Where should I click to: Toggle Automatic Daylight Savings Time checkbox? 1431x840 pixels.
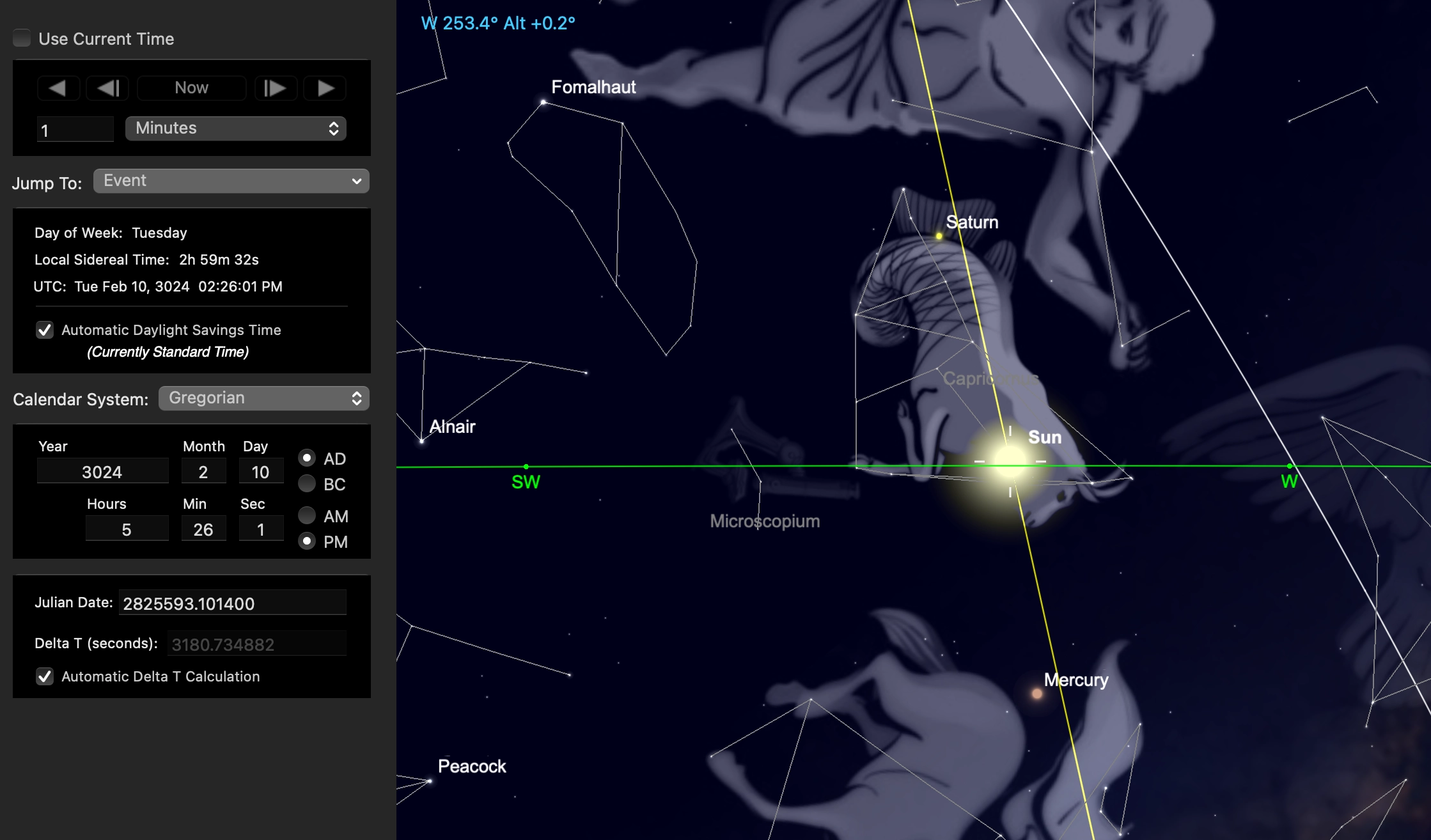(45, 331)
